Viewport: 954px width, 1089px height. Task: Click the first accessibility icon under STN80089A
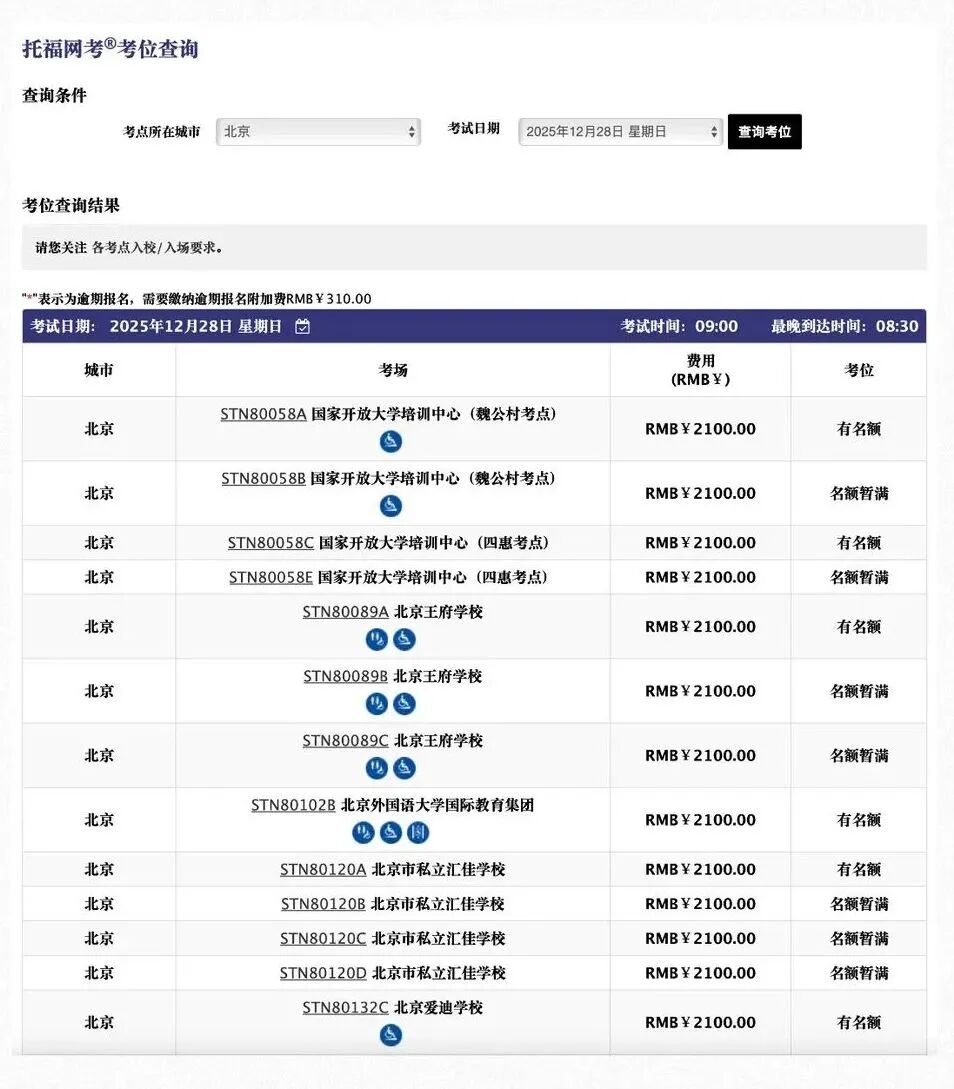pos(377,640)
